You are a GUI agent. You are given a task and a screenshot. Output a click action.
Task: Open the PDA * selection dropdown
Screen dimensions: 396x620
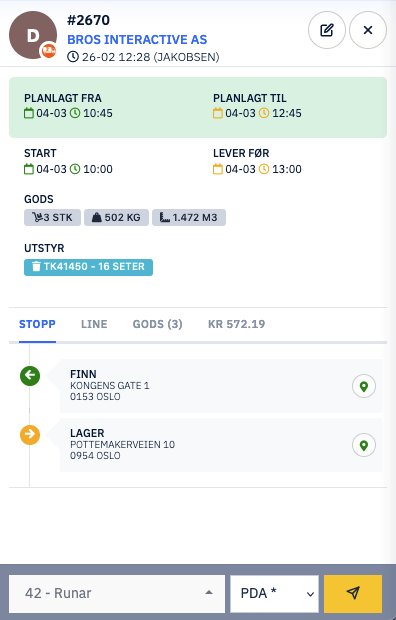[x=275, y=594]
